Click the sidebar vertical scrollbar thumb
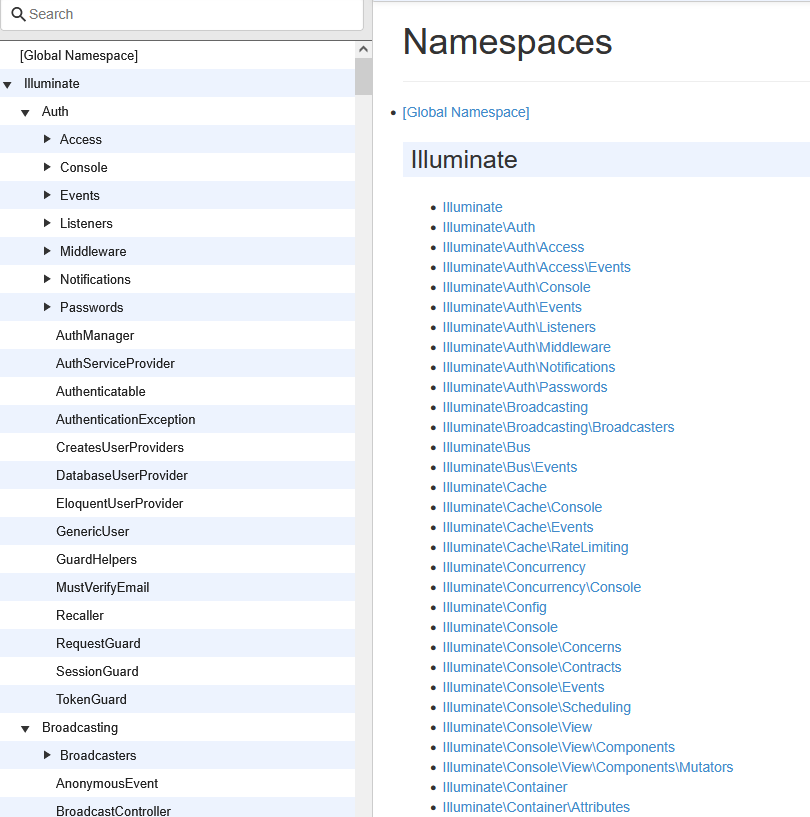This screenshot has width=810, height=817. [364, 77]
